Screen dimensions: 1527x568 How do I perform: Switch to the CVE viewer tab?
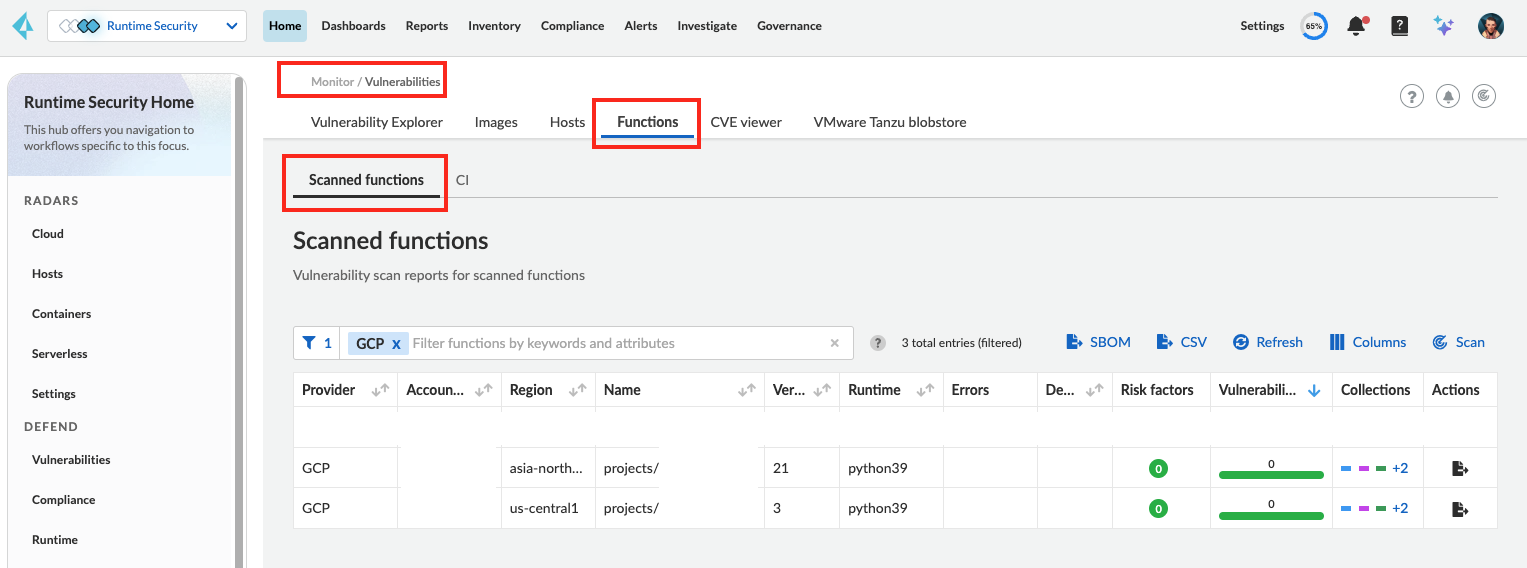(746, 122)
